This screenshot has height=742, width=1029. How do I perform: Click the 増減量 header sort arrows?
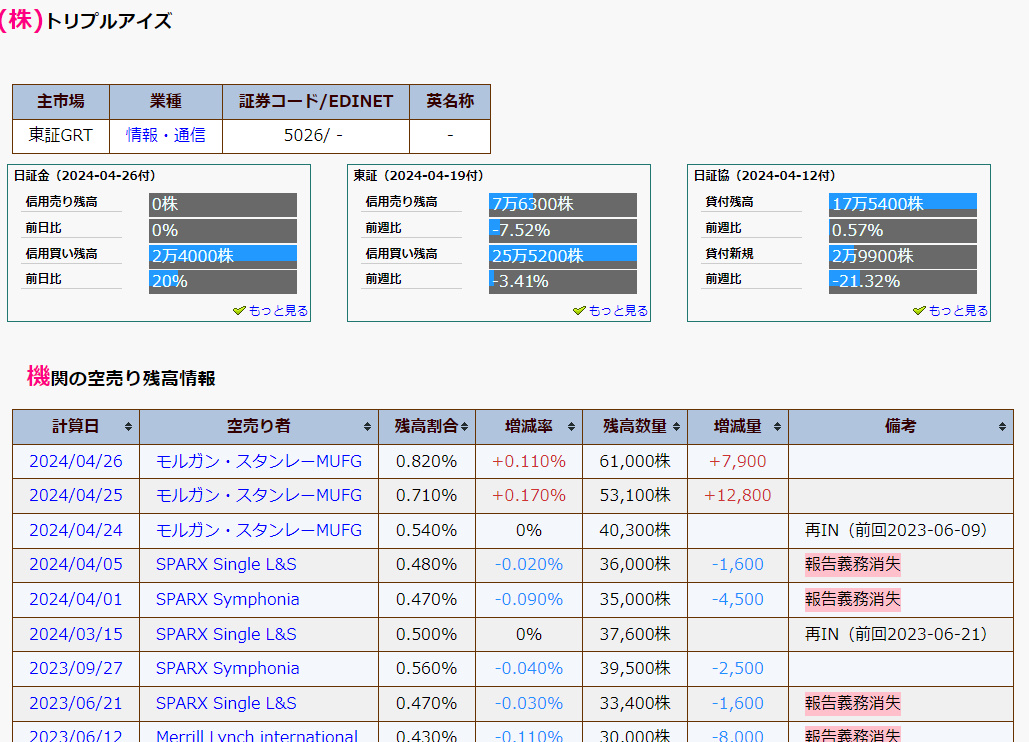777,427
